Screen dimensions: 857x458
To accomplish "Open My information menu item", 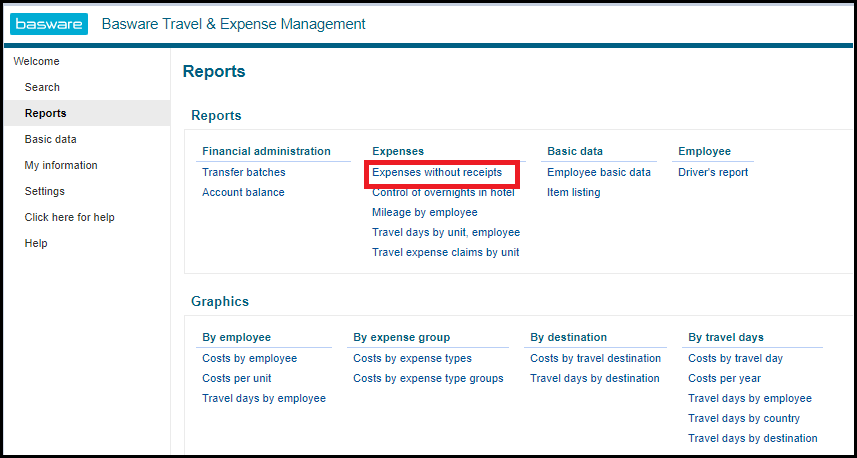I will pos(61,165).
